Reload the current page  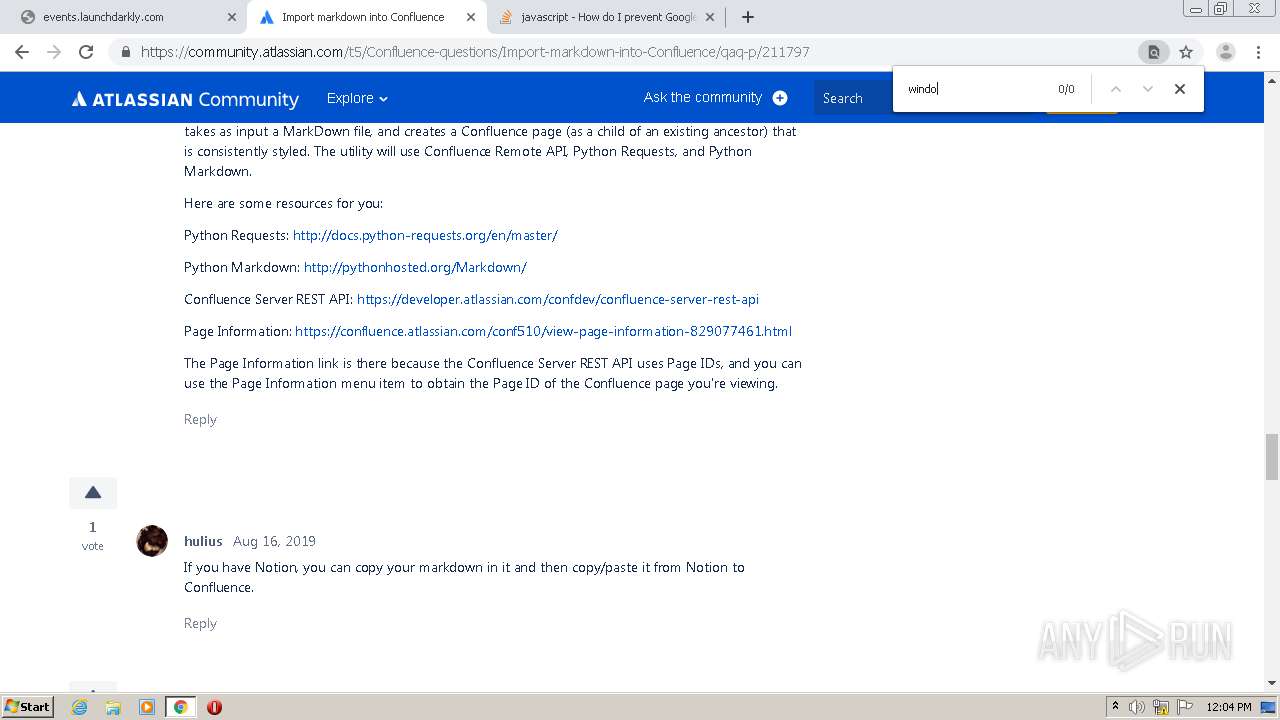coord(86,52)
